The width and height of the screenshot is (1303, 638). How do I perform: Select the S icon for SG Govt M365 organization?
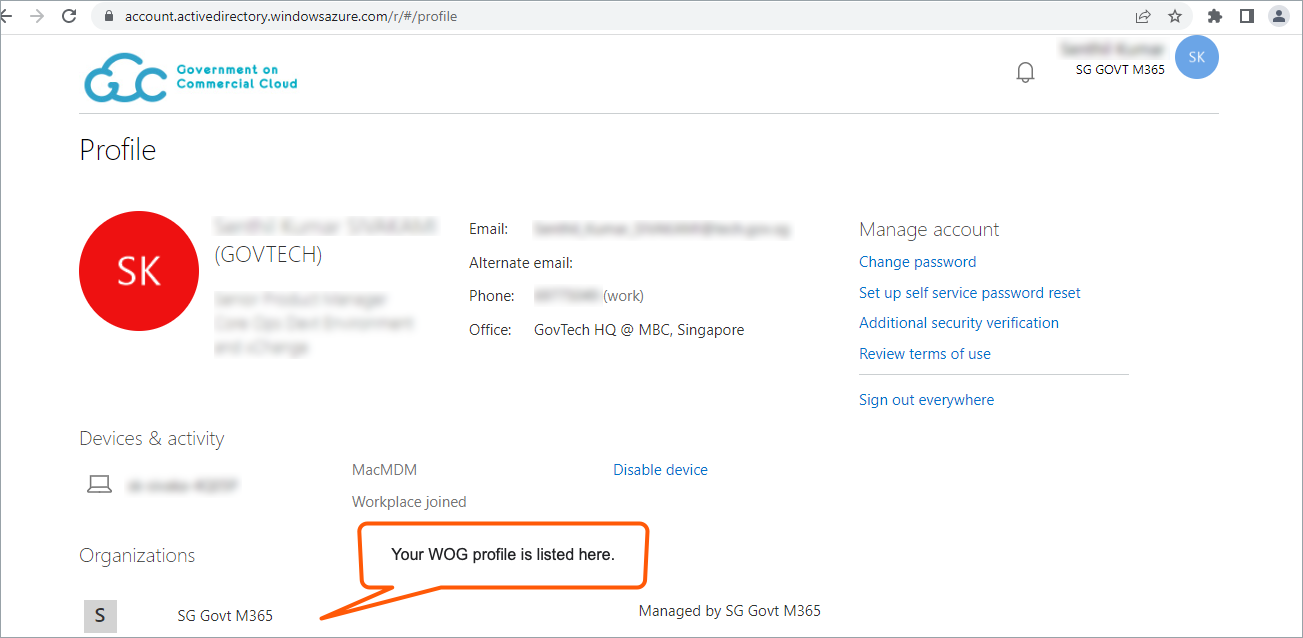click(100, 616)
